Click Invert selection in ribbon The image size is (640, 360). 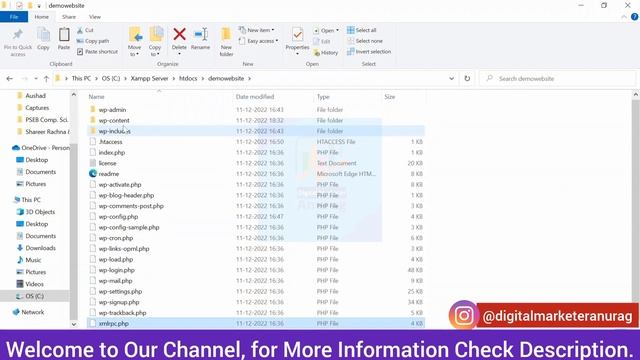(x=369, y=52)
